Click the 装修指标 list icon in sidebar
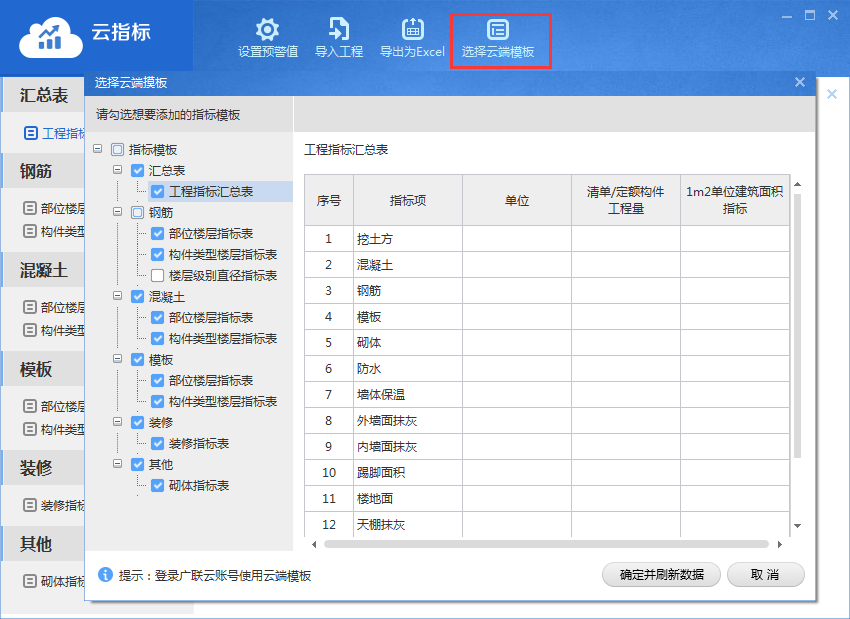Viewport: 850px width, 619px height. (31, 505)
